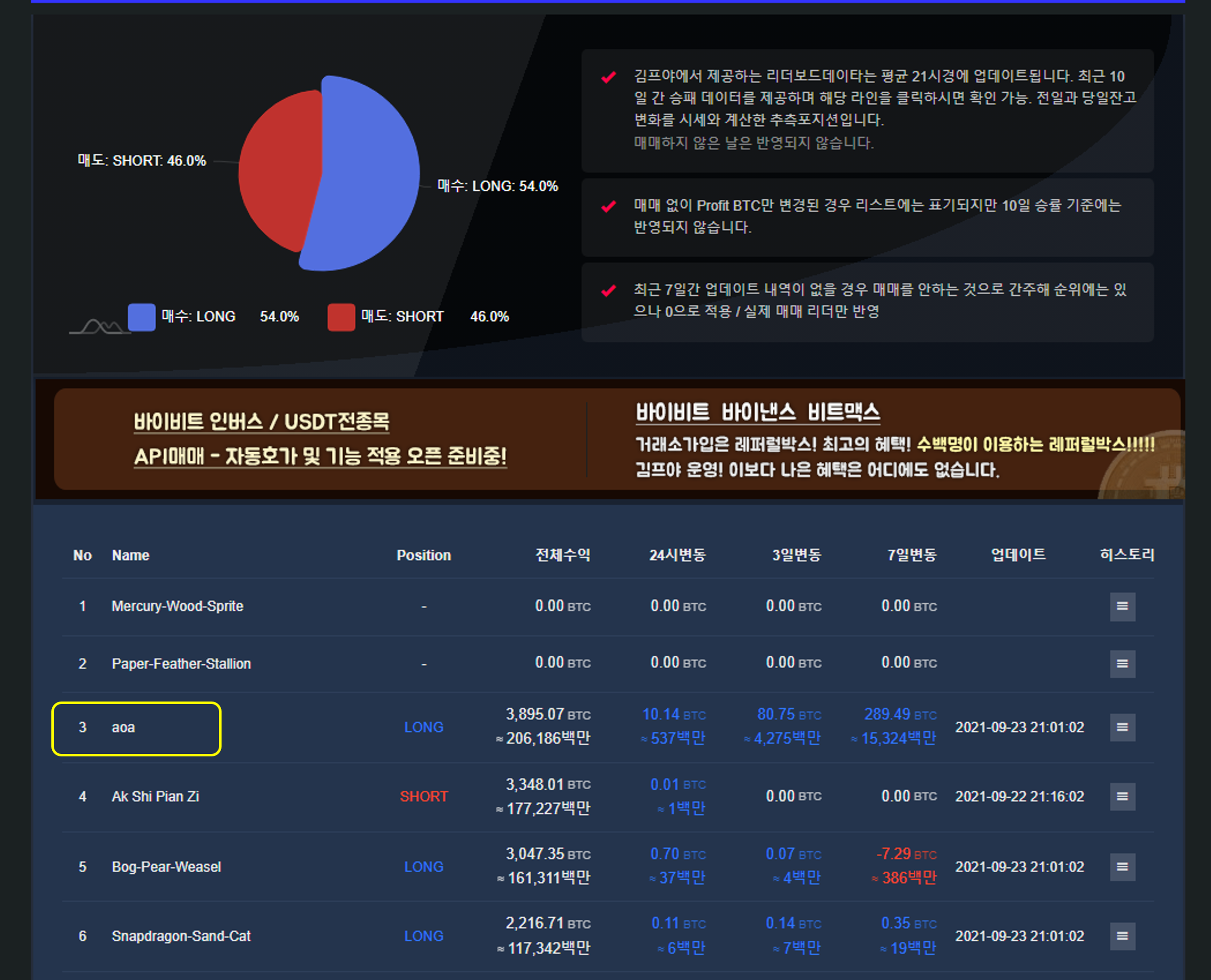Open history icon for Mercury-Wood-Sprite row
The image size is (1211, 980).
click(1122, 606)
